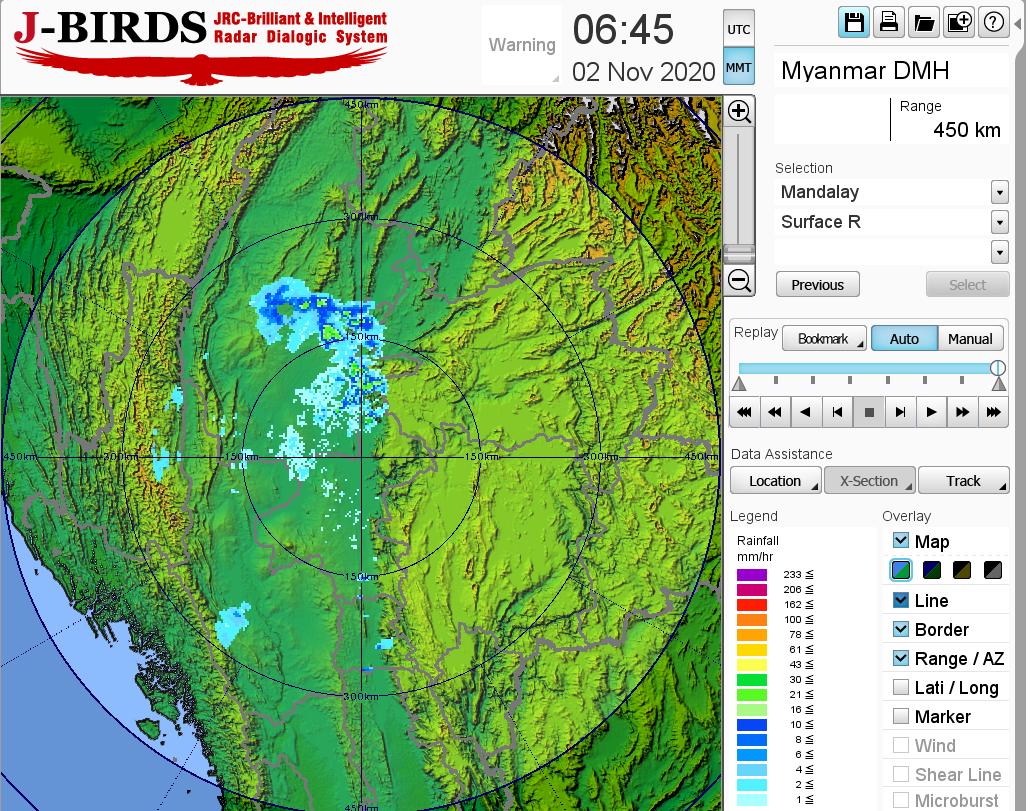The width and height of the screenshot is (1030, 811).
Task: Click the Previous button
Action: point(817,285)
